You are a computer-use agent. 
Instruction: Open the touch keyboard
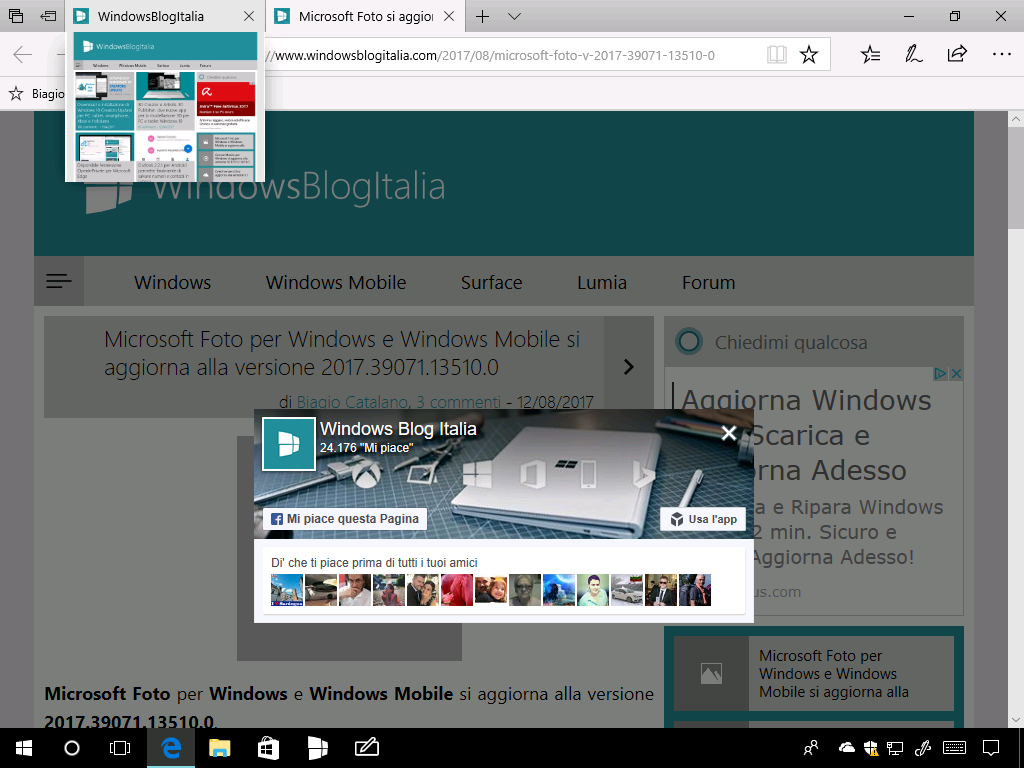pos(955,748)
